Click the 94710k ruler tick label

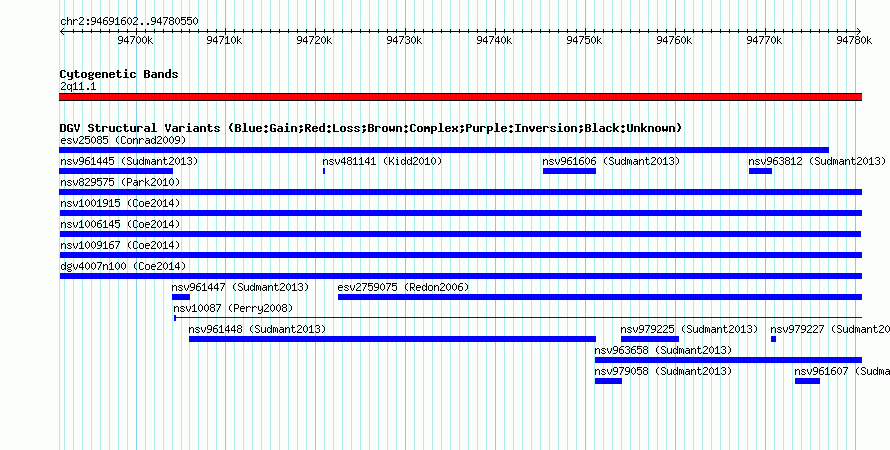tap(225, 40)
